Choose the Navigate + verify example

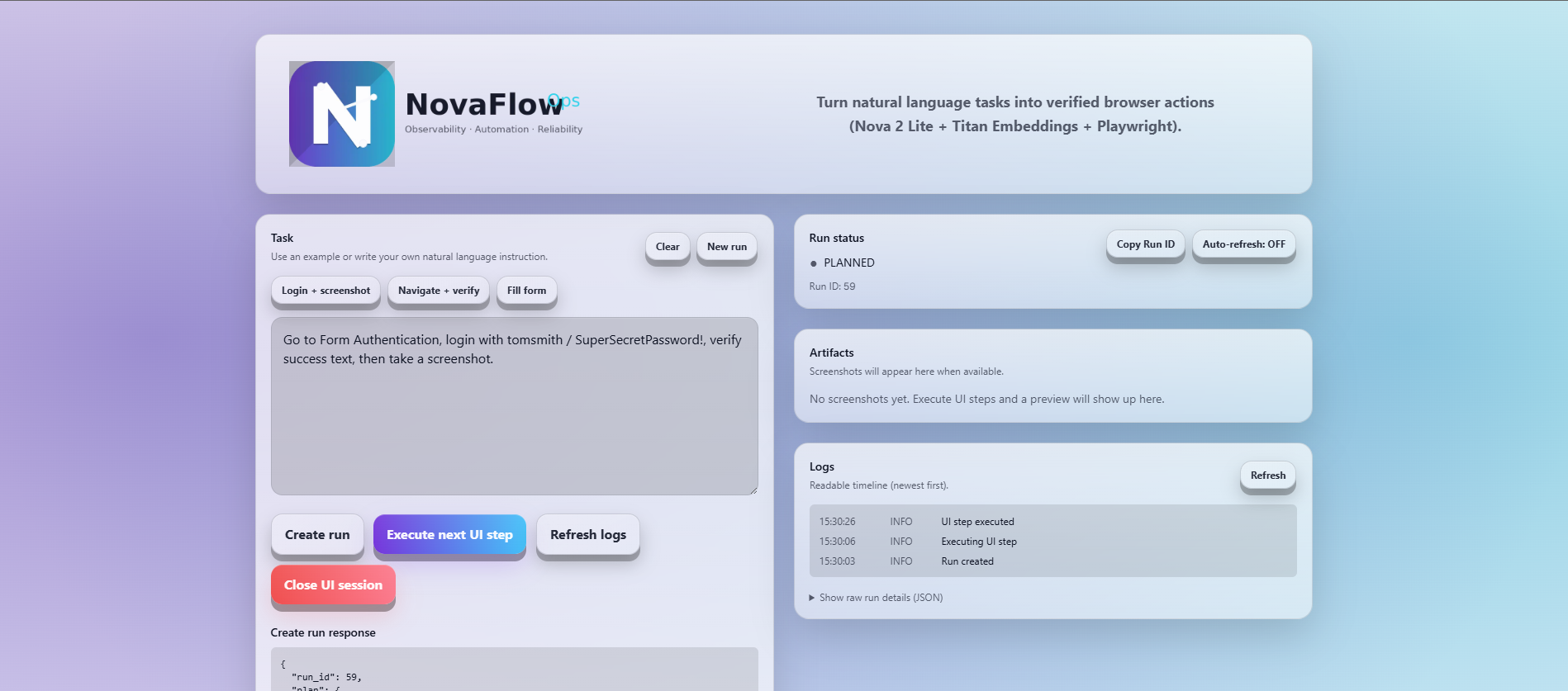(439, 291)
